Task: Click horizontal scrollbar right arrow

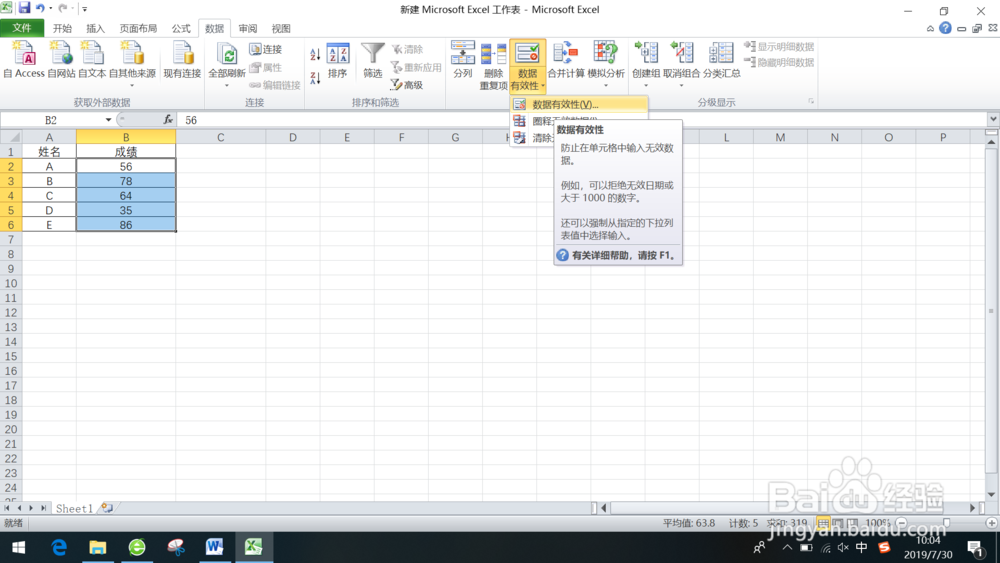Action: pos(973,508)
